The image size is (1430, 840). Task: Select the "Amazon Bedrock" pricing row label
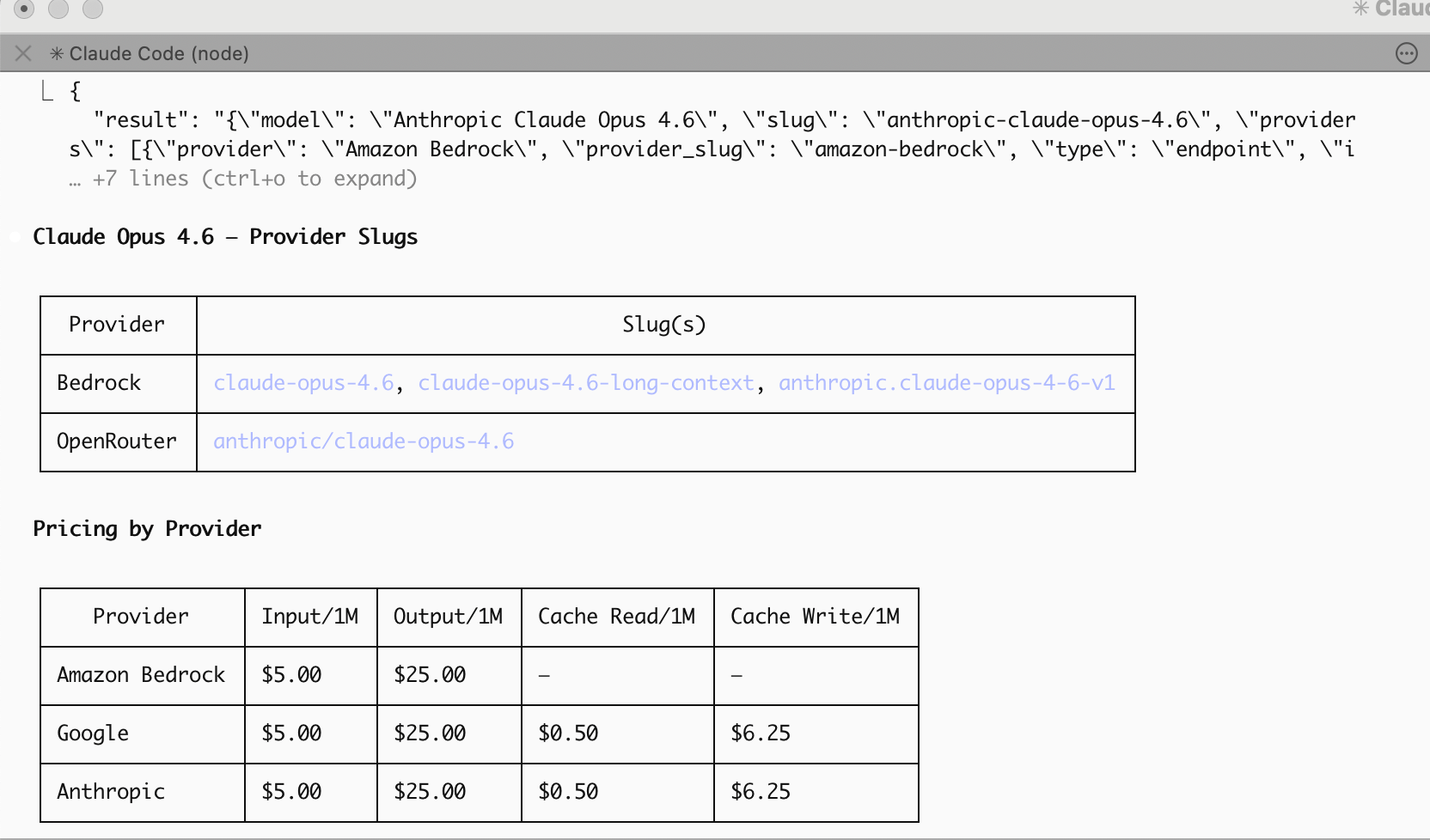[x=141, y=675]
